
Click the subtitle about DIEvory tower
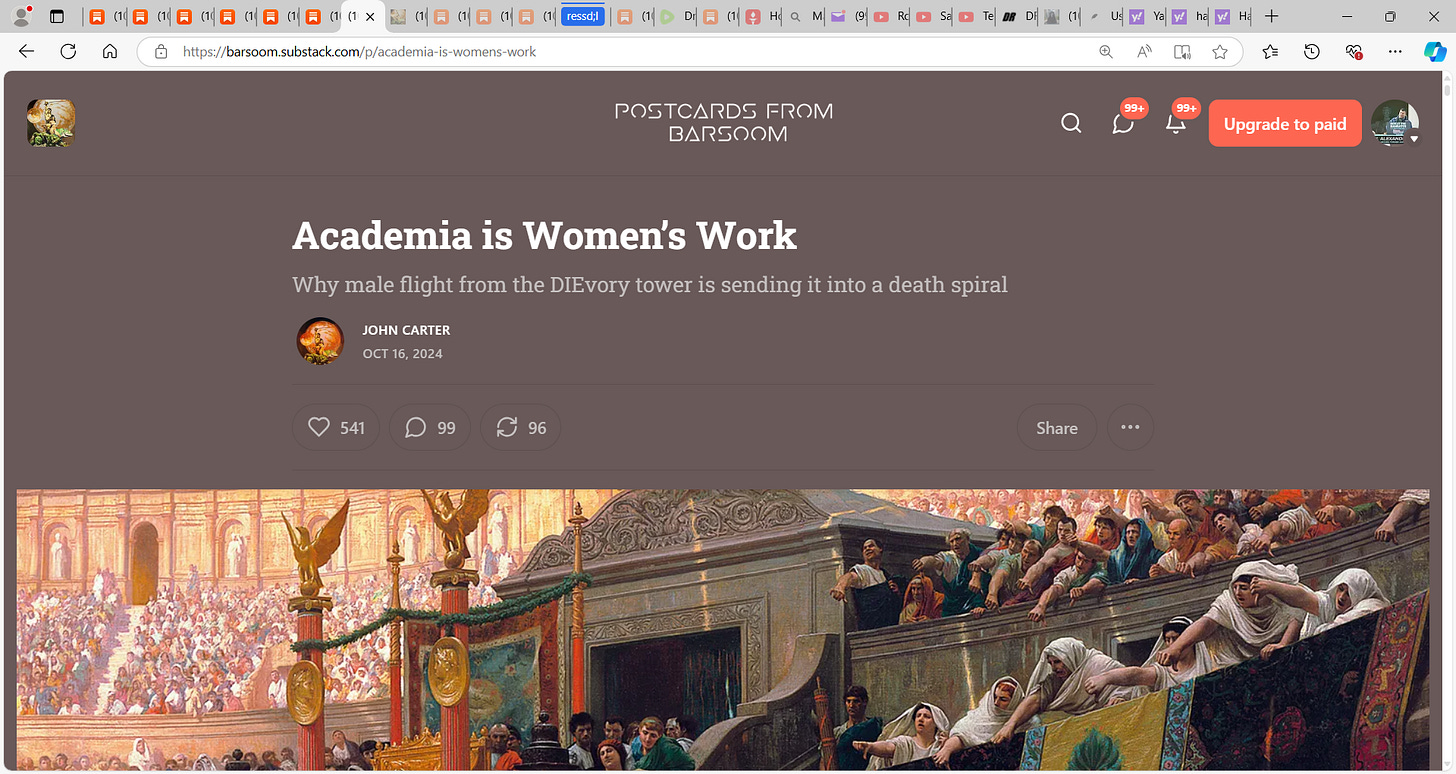pyautogui.click(x=650, y=285)
